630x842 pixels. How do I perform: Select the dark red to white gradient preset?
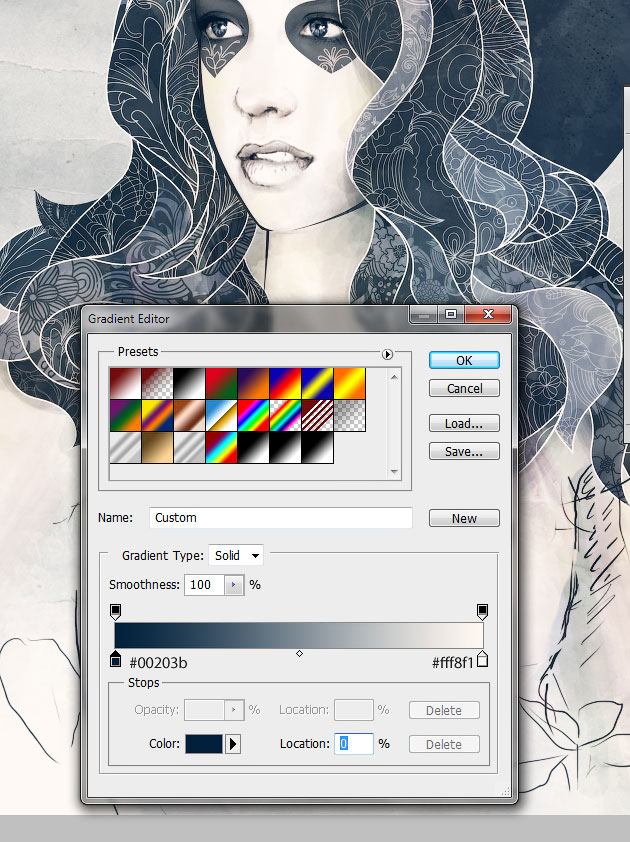125,383
